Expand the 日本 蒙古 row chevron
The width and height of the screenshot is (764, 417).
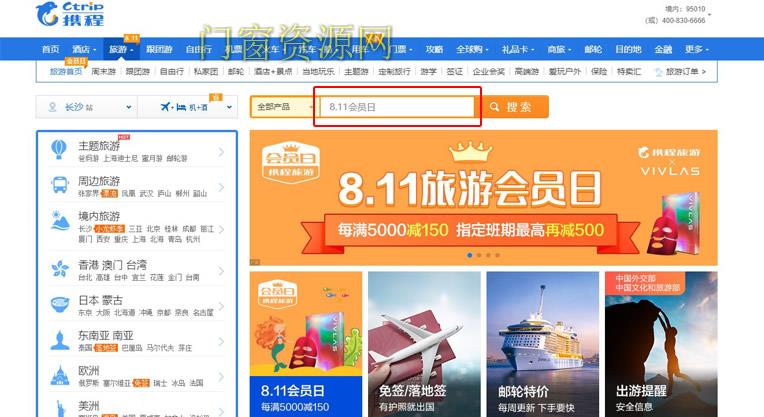click(x=221, y=306)
